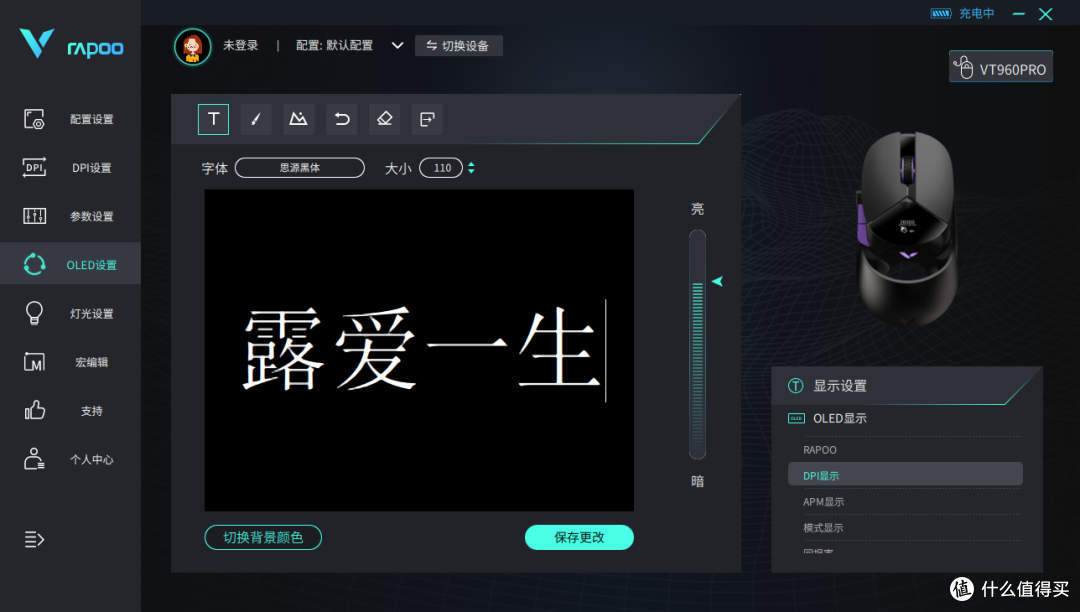Open the 宏编辑 macro editor
The width and height of the screenshot is (1080, 612).
[x=70, y=362]
